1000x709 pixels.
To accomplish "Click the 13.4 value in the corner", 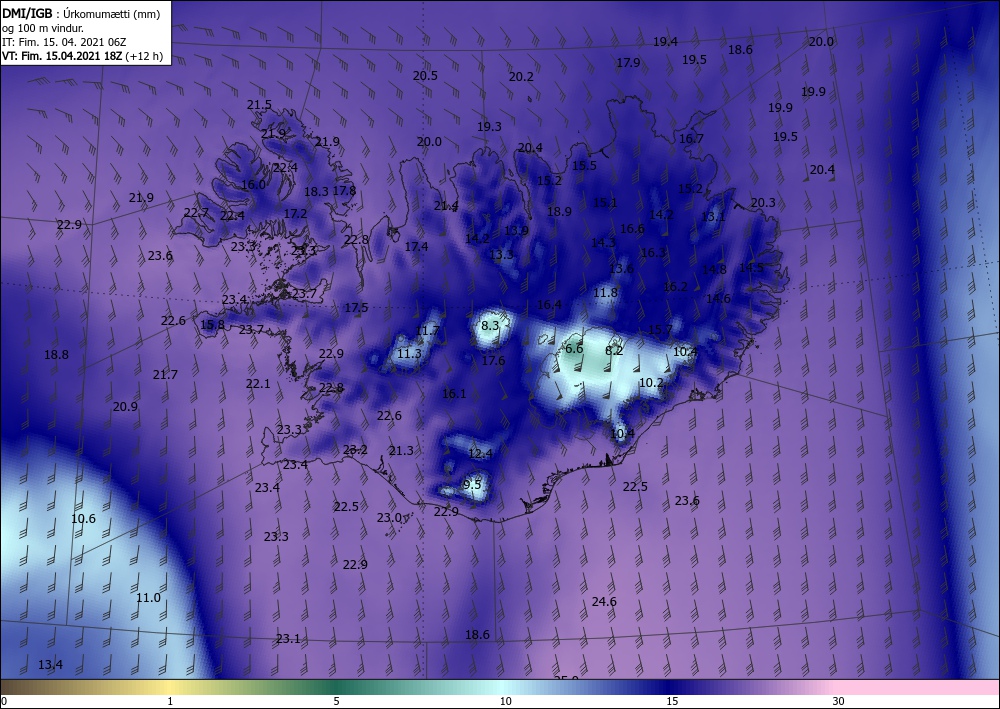I will [50, 664].
